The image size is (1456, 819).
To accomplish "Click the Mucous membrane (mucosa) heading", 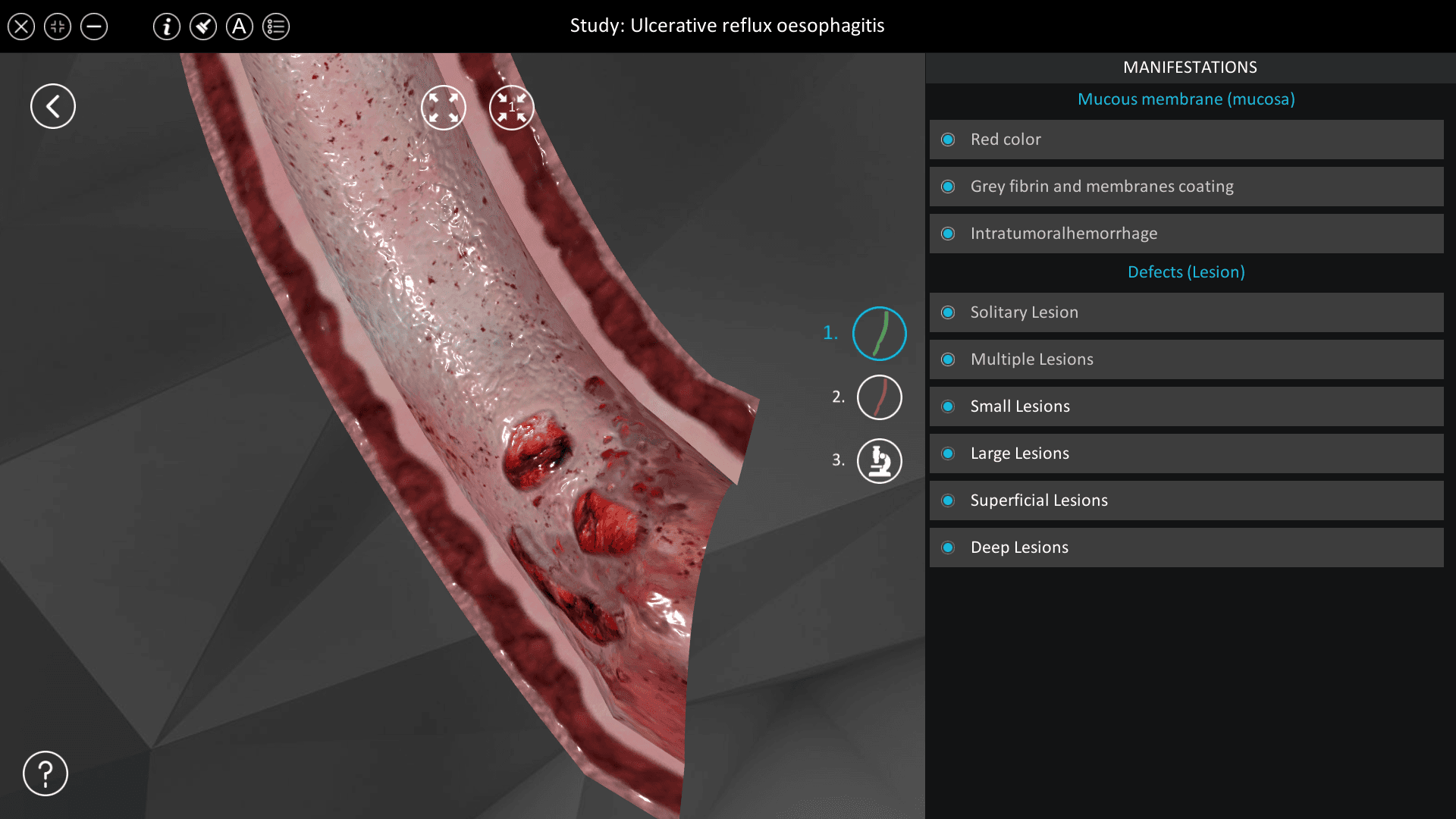I will 1186,99.
